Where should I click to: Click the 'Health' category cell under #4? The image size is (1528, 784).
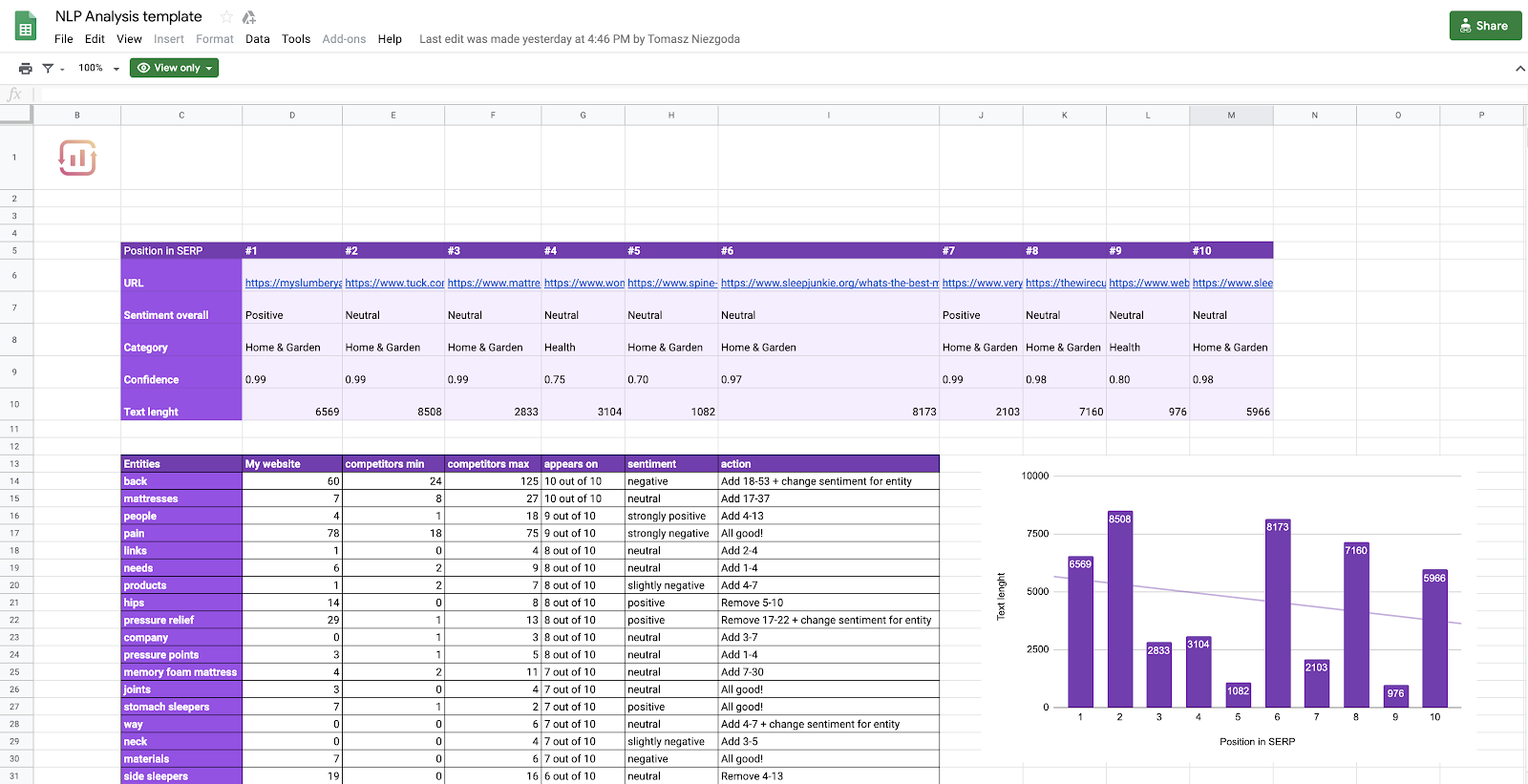click(583, 340)
